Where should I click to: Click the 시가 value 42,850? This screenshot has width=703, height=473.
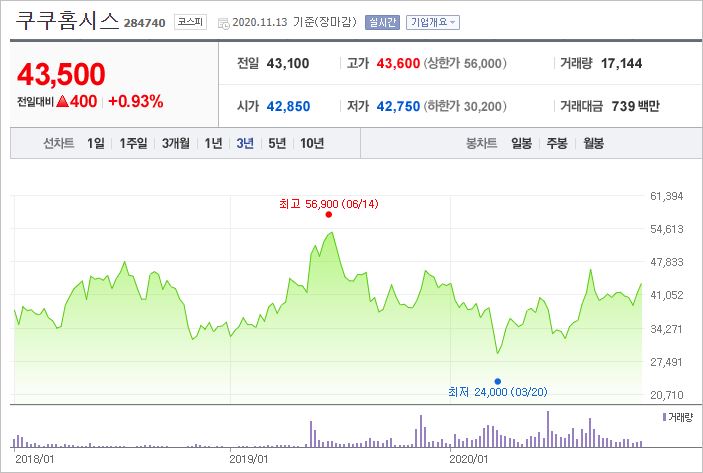click(288, 107)
